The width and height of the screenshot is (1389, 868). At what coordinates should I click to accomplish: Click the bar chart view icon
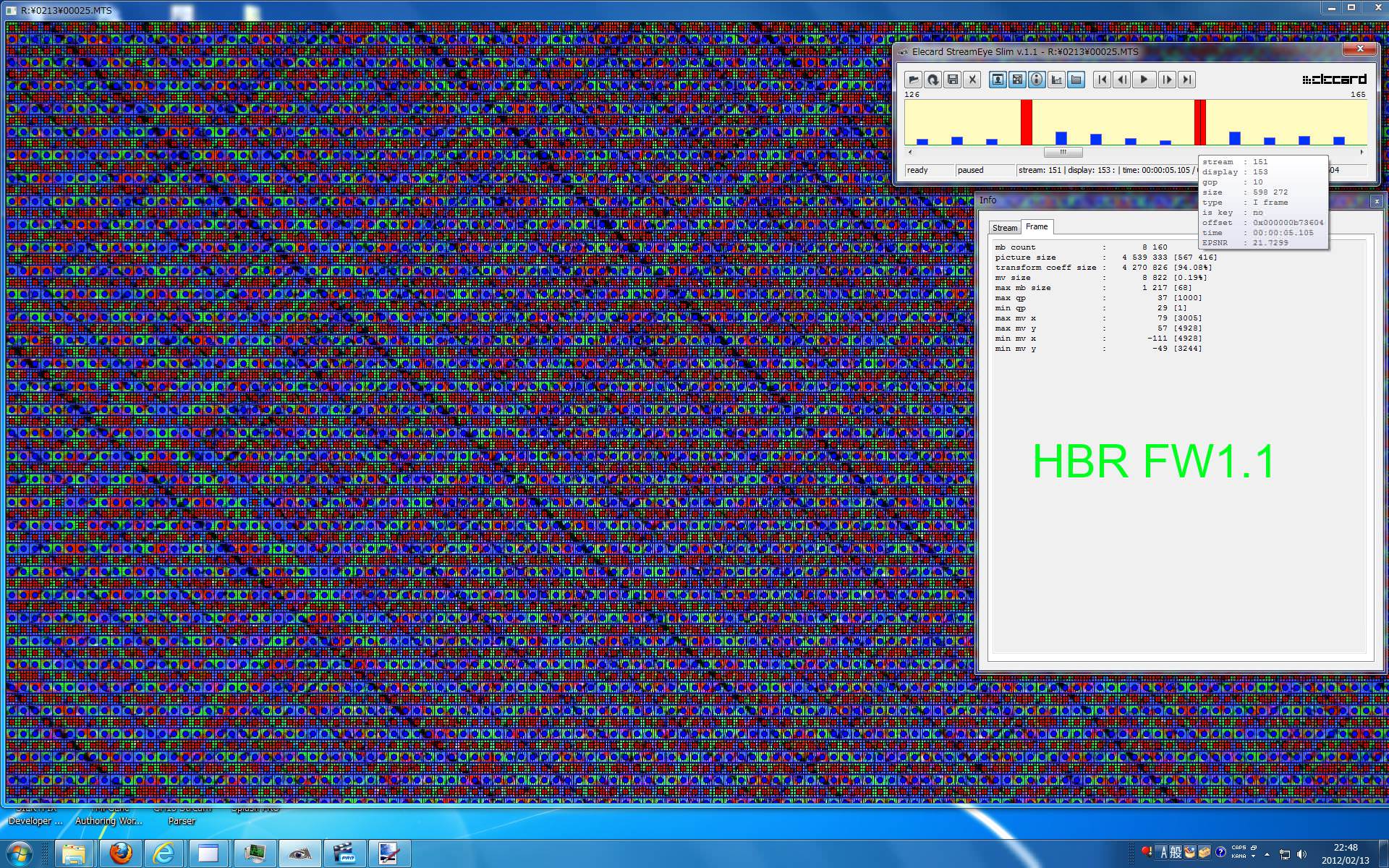tap(1056, 80)
